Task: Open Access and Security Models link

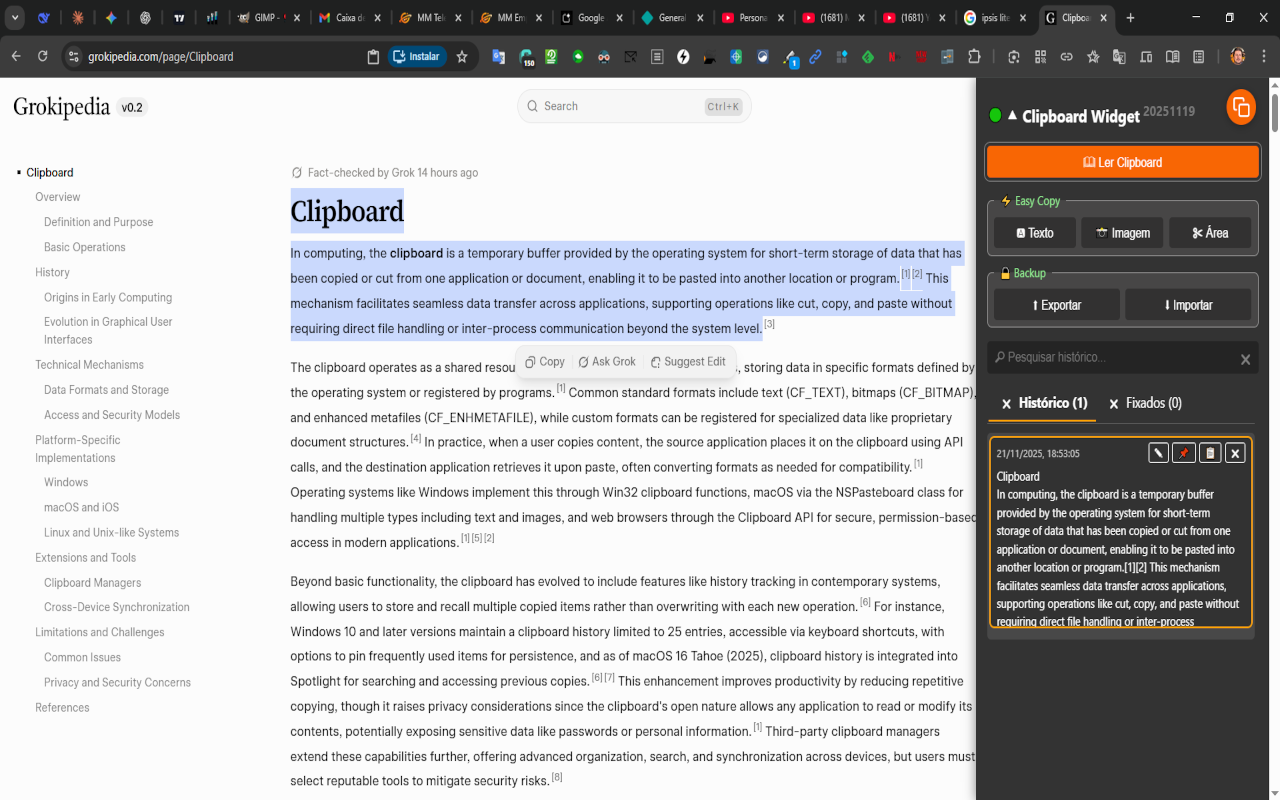Action: [x=112, y=415]
